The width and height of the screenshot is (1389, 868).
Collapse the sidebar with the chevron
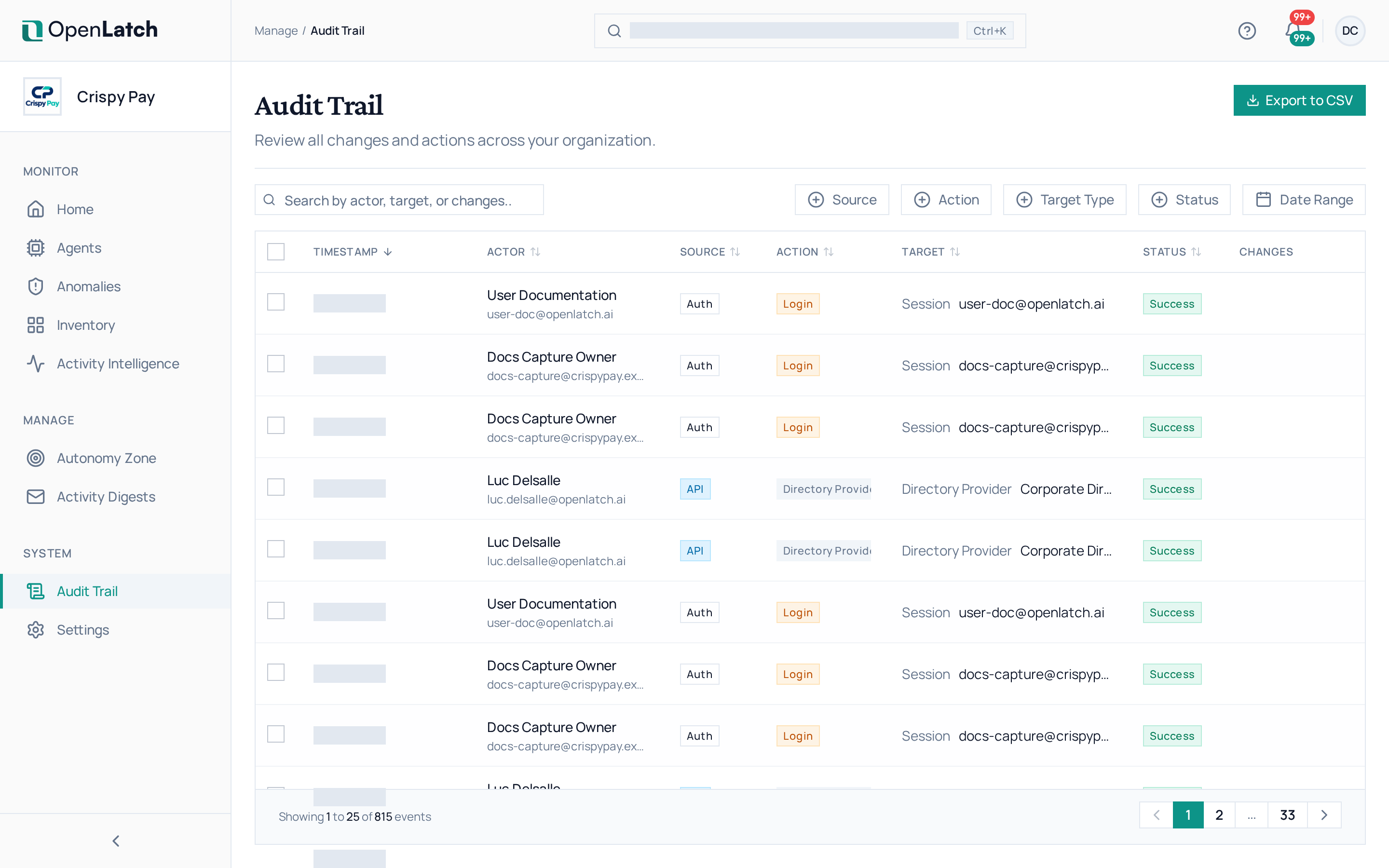click(x=115, y=841)
